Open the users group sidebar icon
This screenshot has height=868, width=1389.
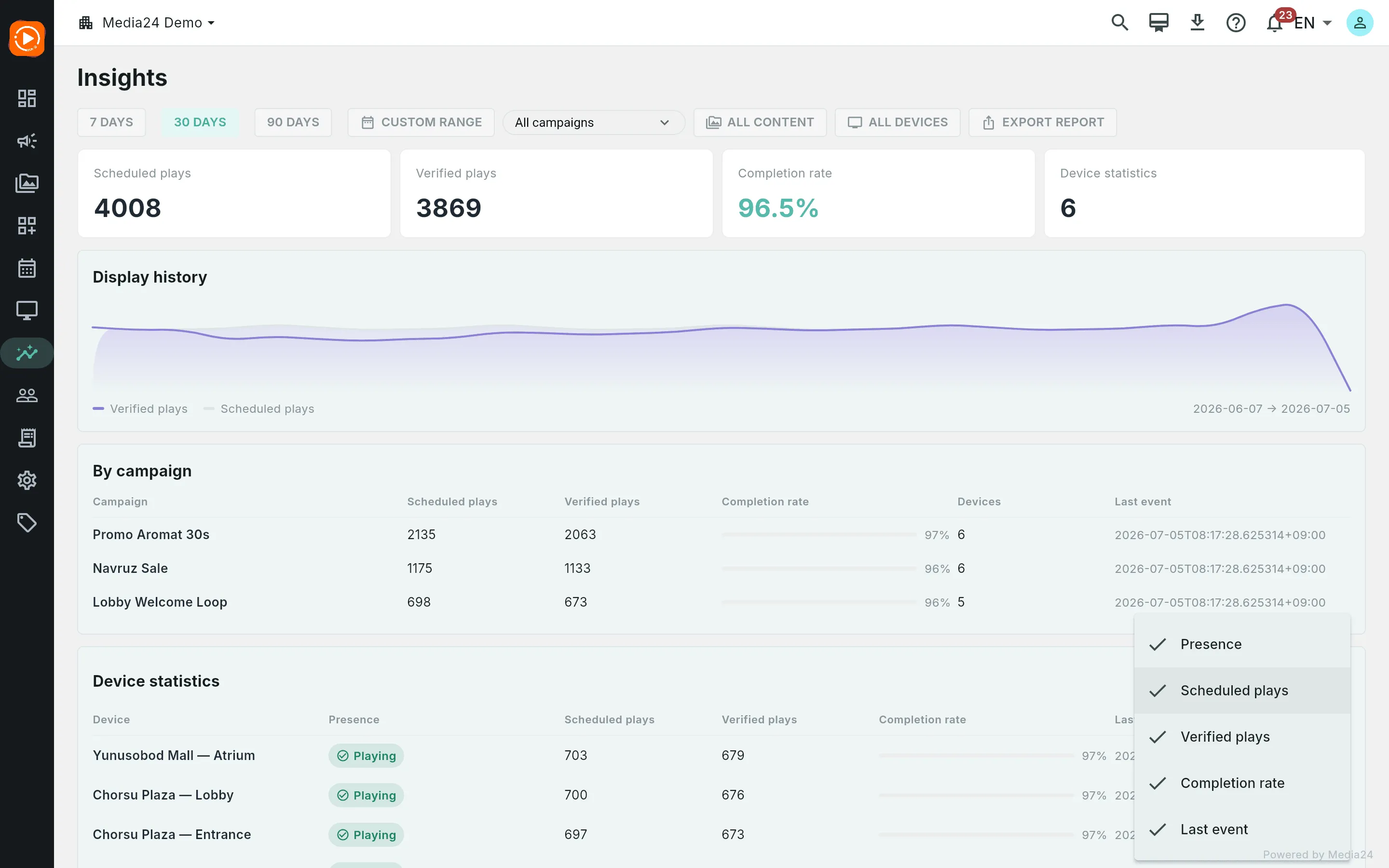[x=27, y=395]
